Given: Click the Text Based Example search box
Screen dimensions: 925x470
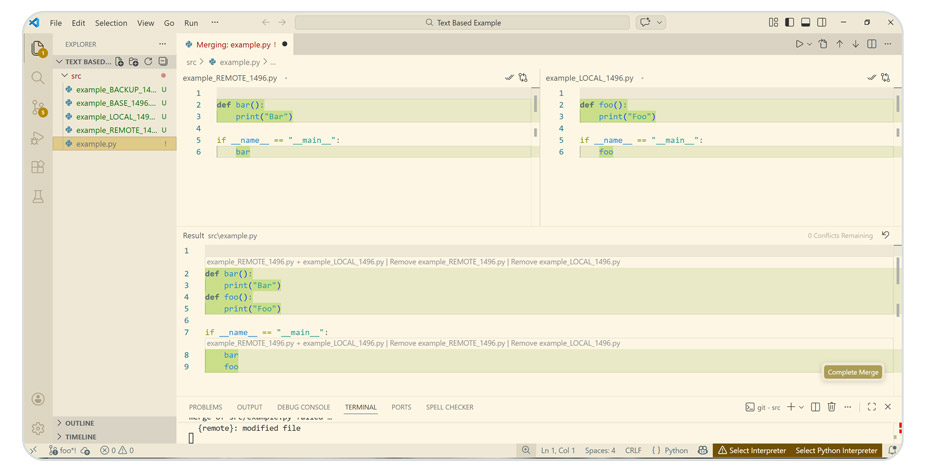Looking at the screenshot, I should pos(462,22).
